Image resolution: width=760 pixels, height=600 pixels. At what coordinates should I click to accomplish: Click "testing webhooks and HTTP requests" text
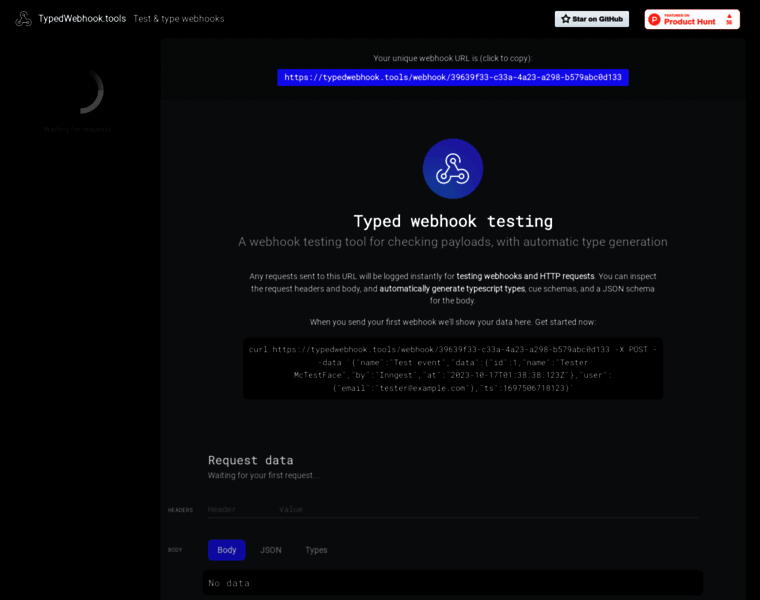coord(525,276)
